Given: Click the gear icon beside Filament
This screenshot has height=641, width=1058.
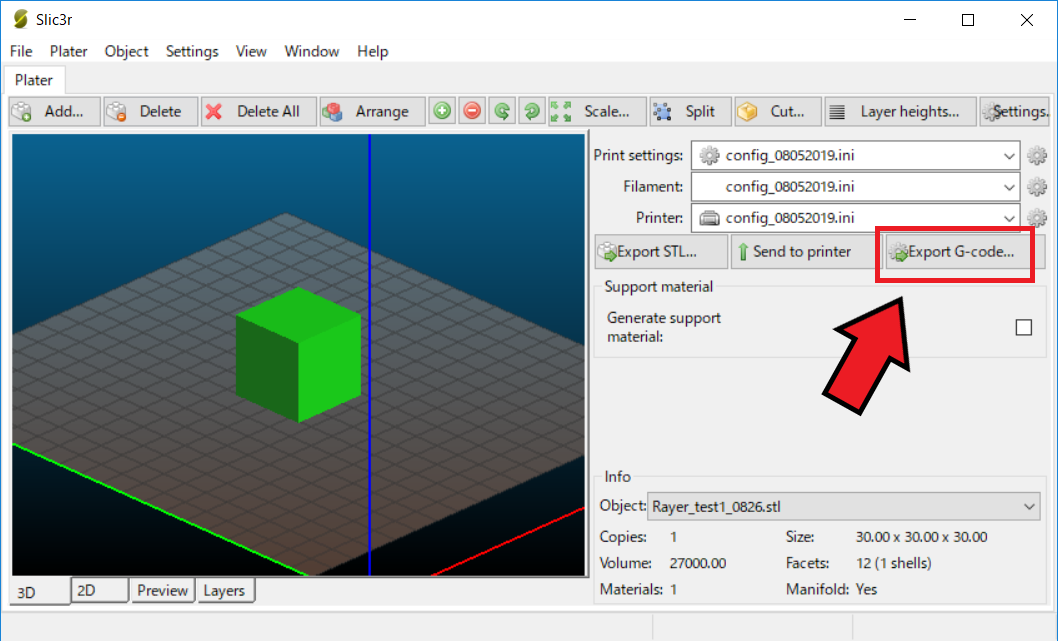Looking at the screenshot, I should point(1037,186).
